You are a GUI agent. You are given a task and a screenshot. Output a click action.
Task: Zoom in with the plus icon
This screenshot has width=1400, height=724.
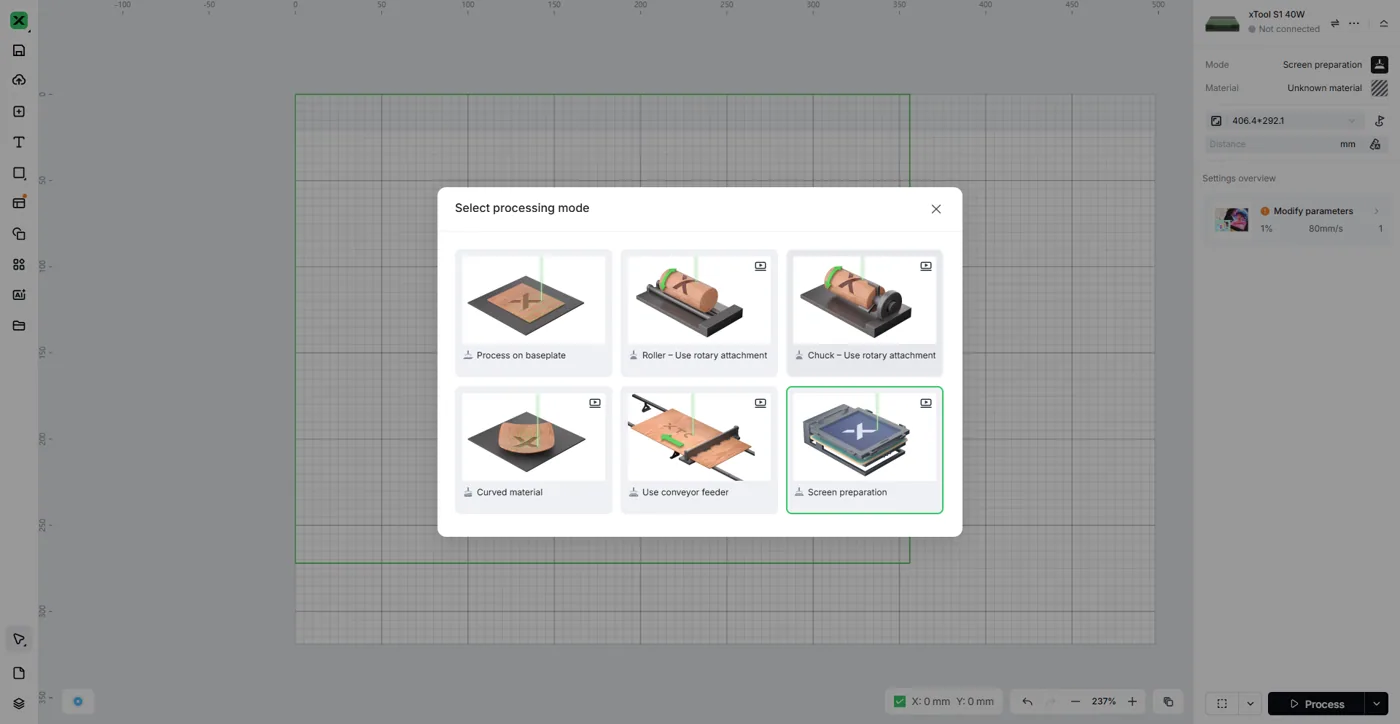click(1132, 702)
